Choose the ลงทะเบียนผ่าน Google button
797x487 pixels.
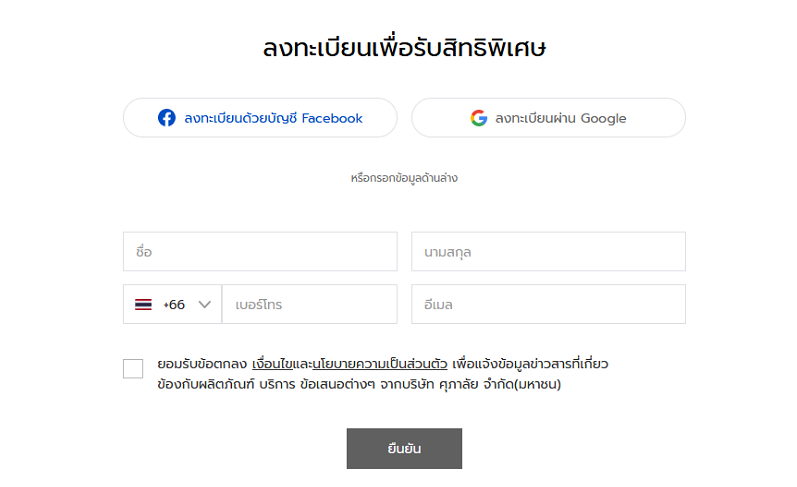click(548, 118)
